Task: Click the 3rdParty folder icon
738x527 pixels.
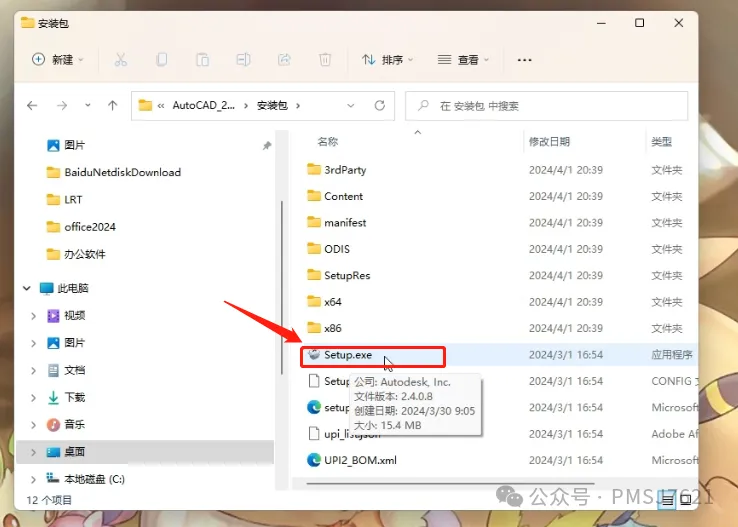Action: (314, 169)
